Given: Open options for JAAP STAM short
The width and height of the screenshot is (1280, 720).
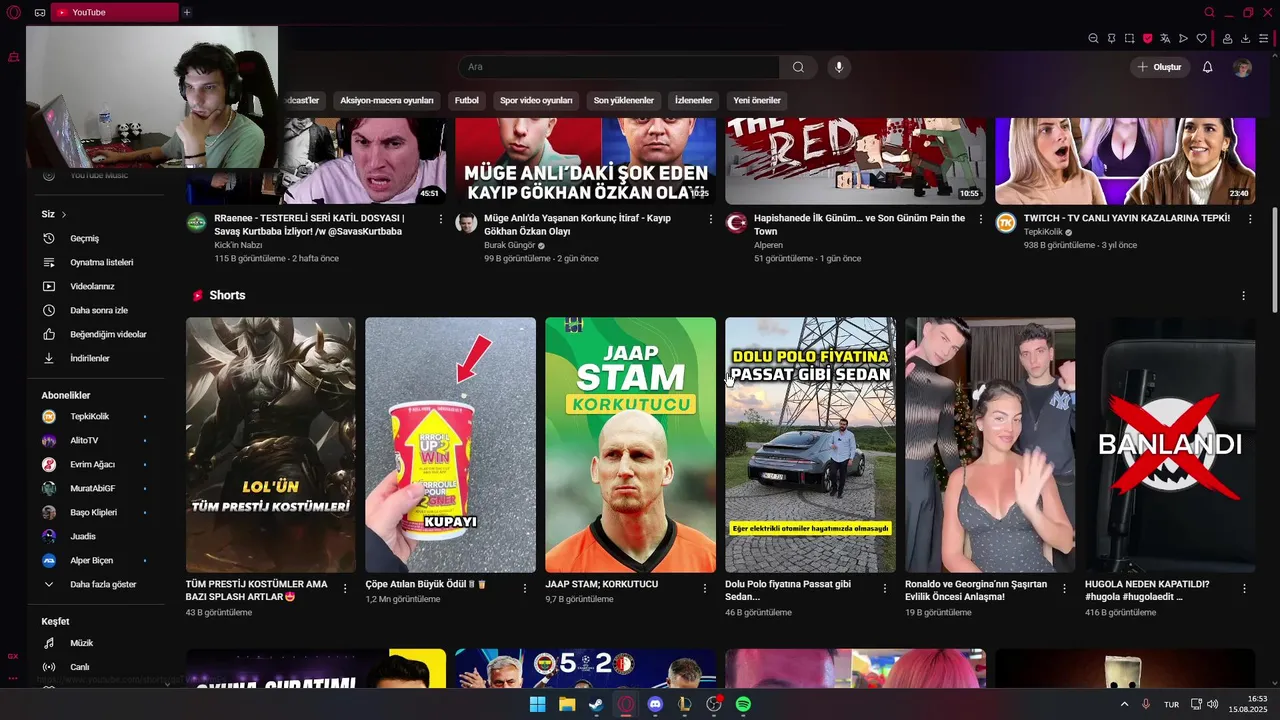Looking at the screenshot, I should (x=705, y=589).
